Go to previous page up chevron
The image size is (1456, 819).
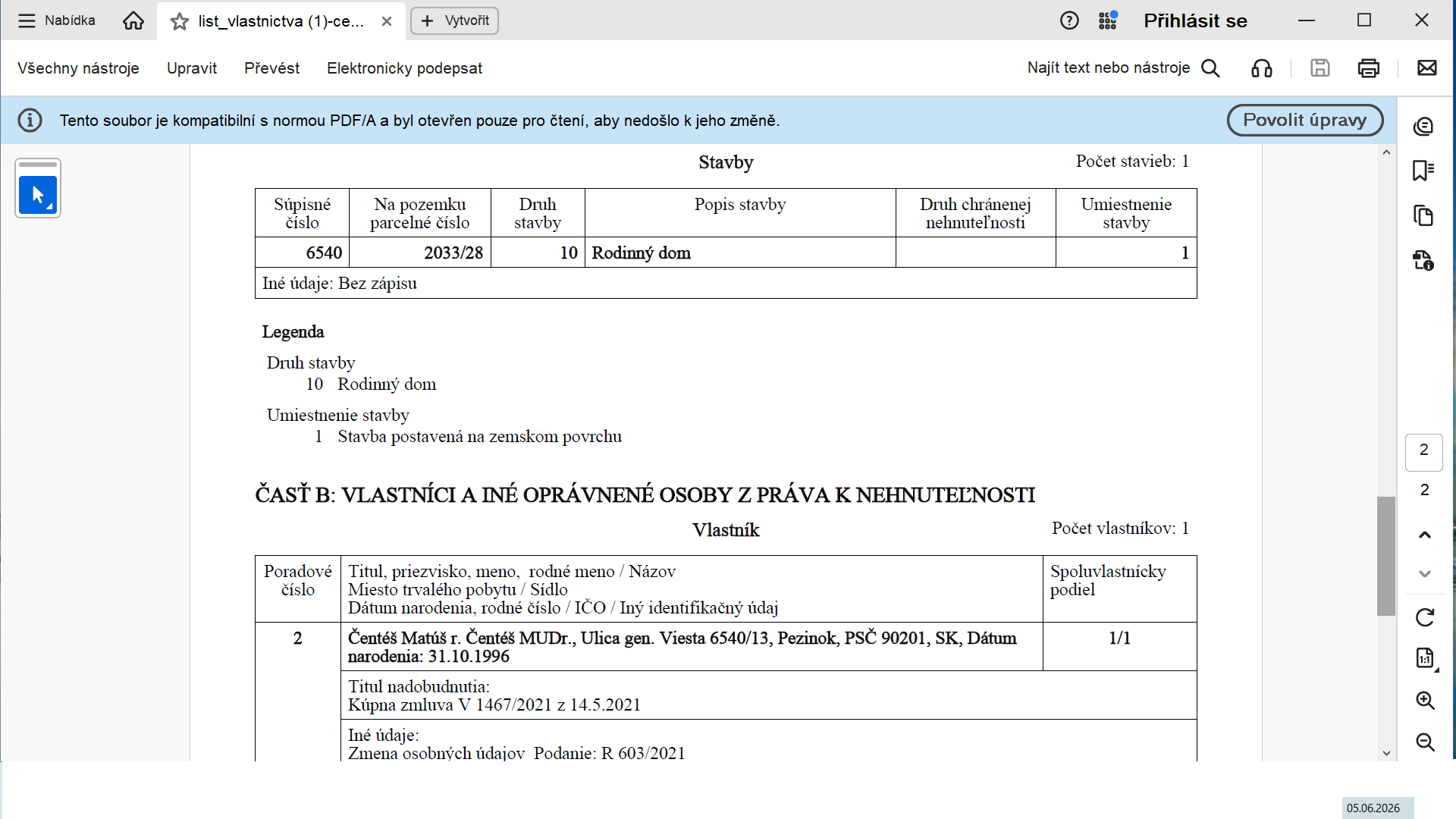[1425, 535]
